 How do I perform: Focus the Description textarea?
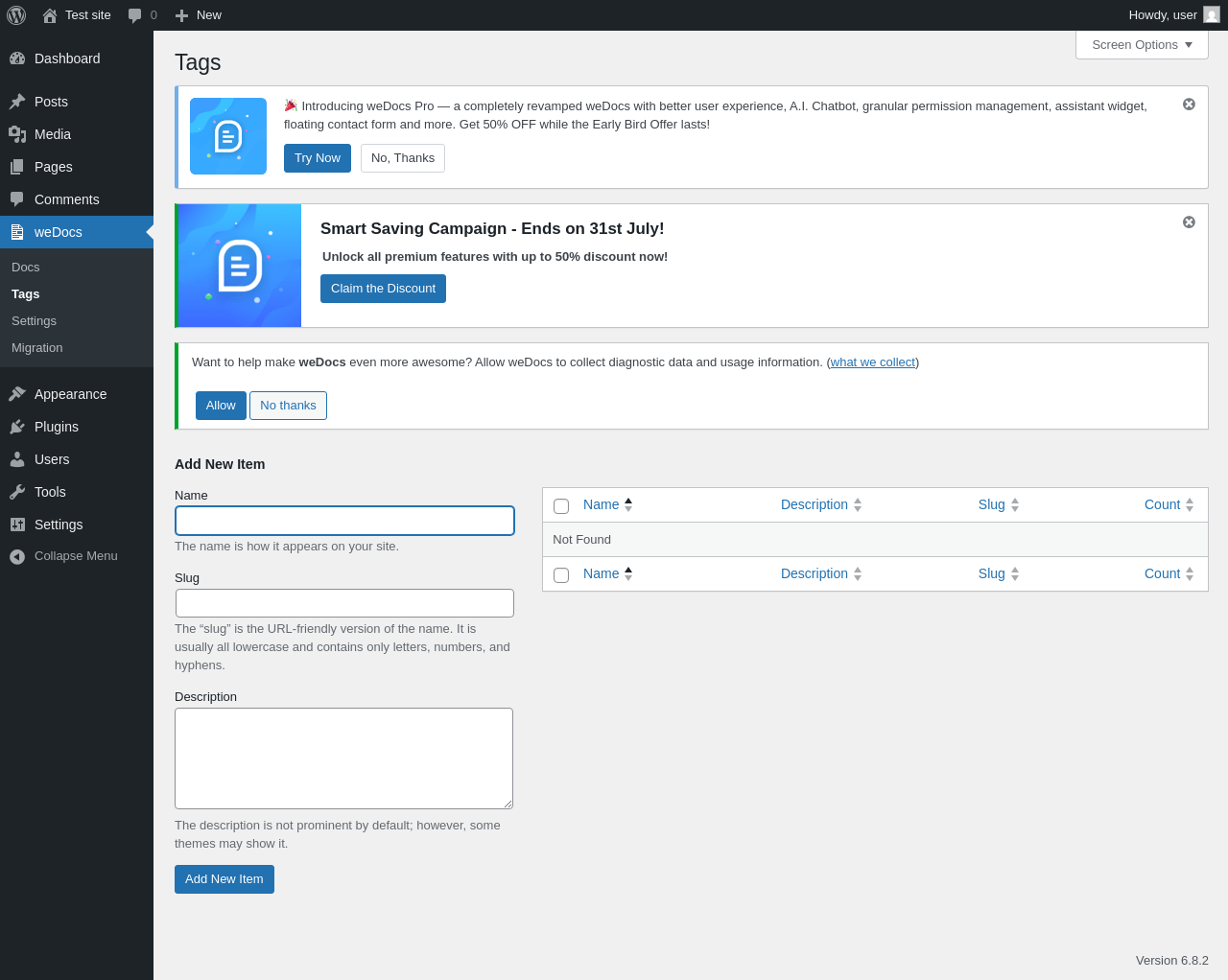(x=343, y=758)
